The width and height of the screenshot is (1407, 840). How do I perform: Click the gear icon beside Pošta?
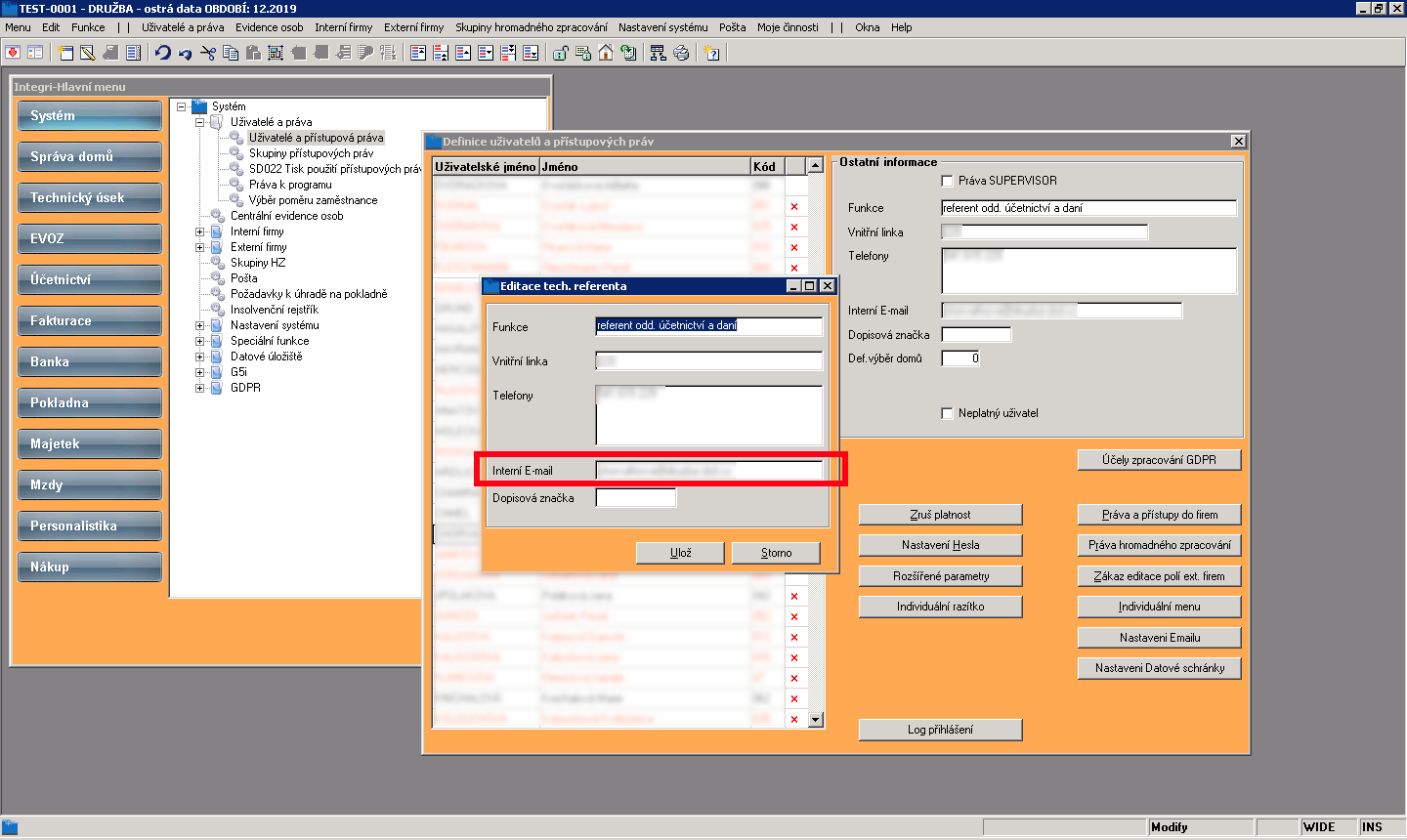(x=217, y=278)
